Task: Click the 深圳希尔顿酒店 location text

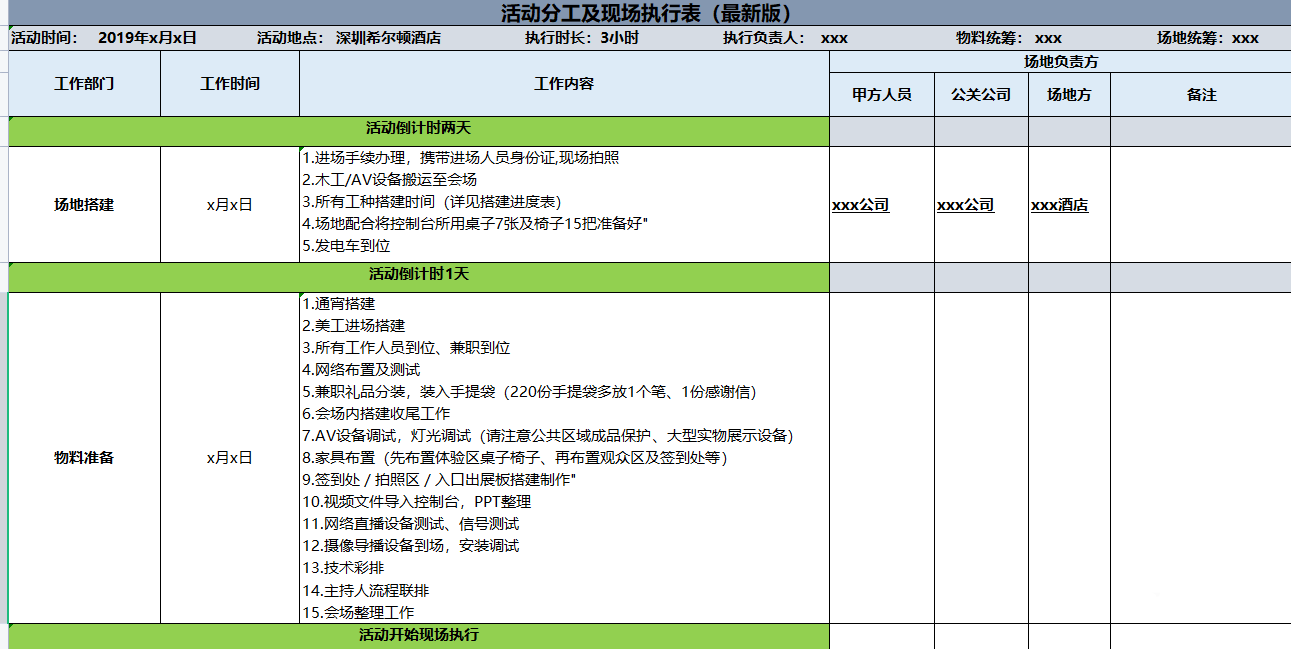Action: pyautogui.click(x=387, y=39)
